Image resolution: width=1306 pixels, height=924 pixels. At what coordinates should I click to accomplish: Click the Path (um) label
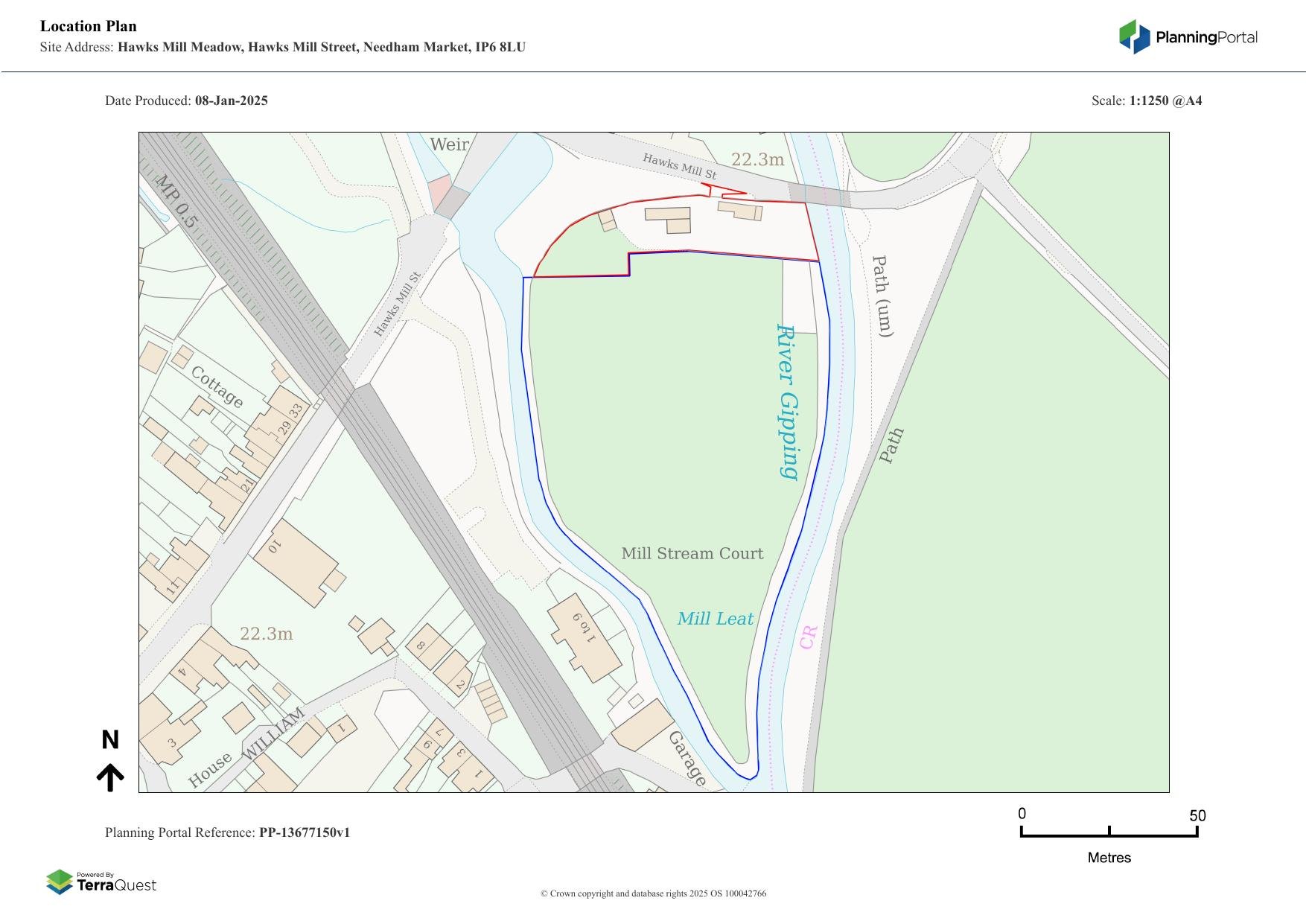pyautogui.click(x=882, y=296)
